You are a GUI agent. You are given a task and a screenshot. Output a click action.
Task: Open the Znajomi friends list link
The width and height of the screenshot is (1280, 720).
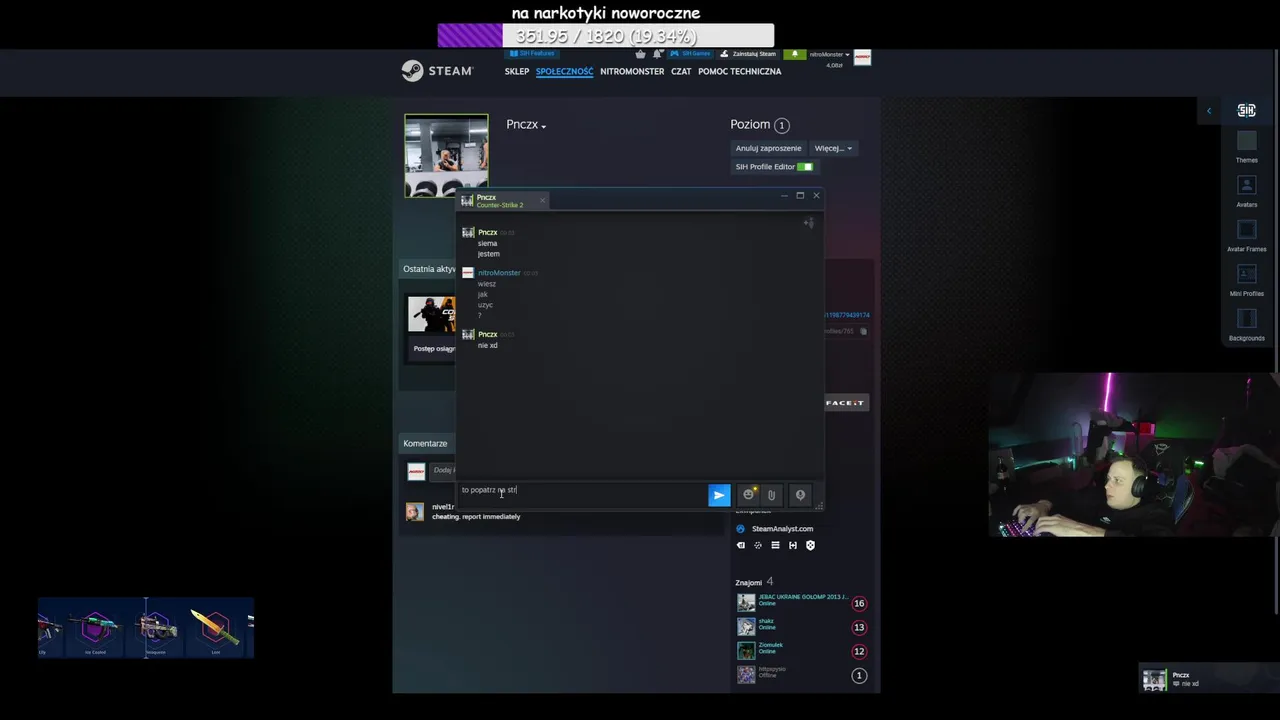[x=748, y=582]
